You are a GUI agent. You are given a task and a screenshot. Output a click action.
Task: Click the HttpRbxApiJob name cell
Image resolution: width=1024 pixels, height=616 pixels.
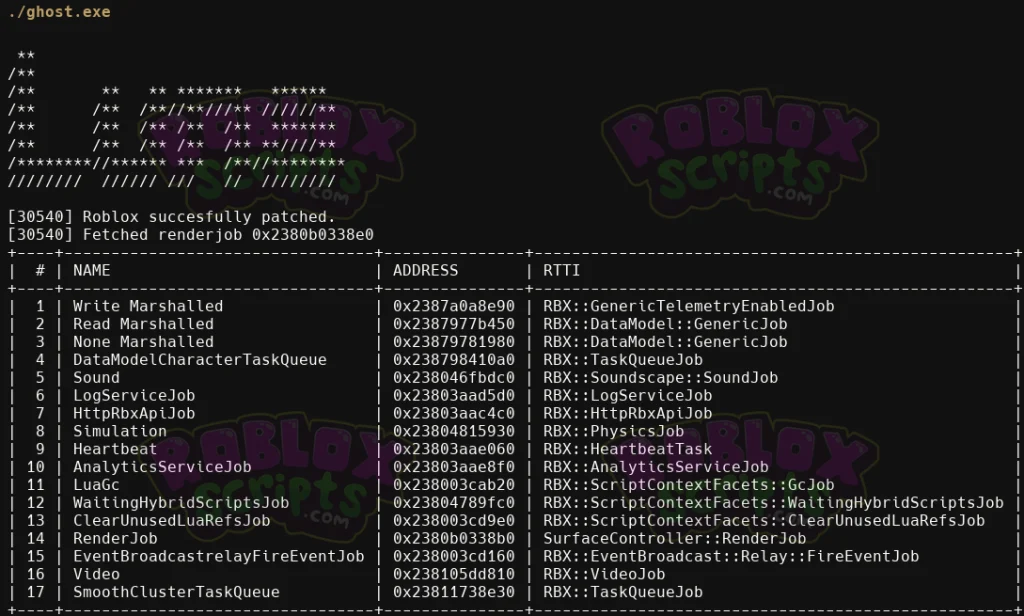point(133,413)
